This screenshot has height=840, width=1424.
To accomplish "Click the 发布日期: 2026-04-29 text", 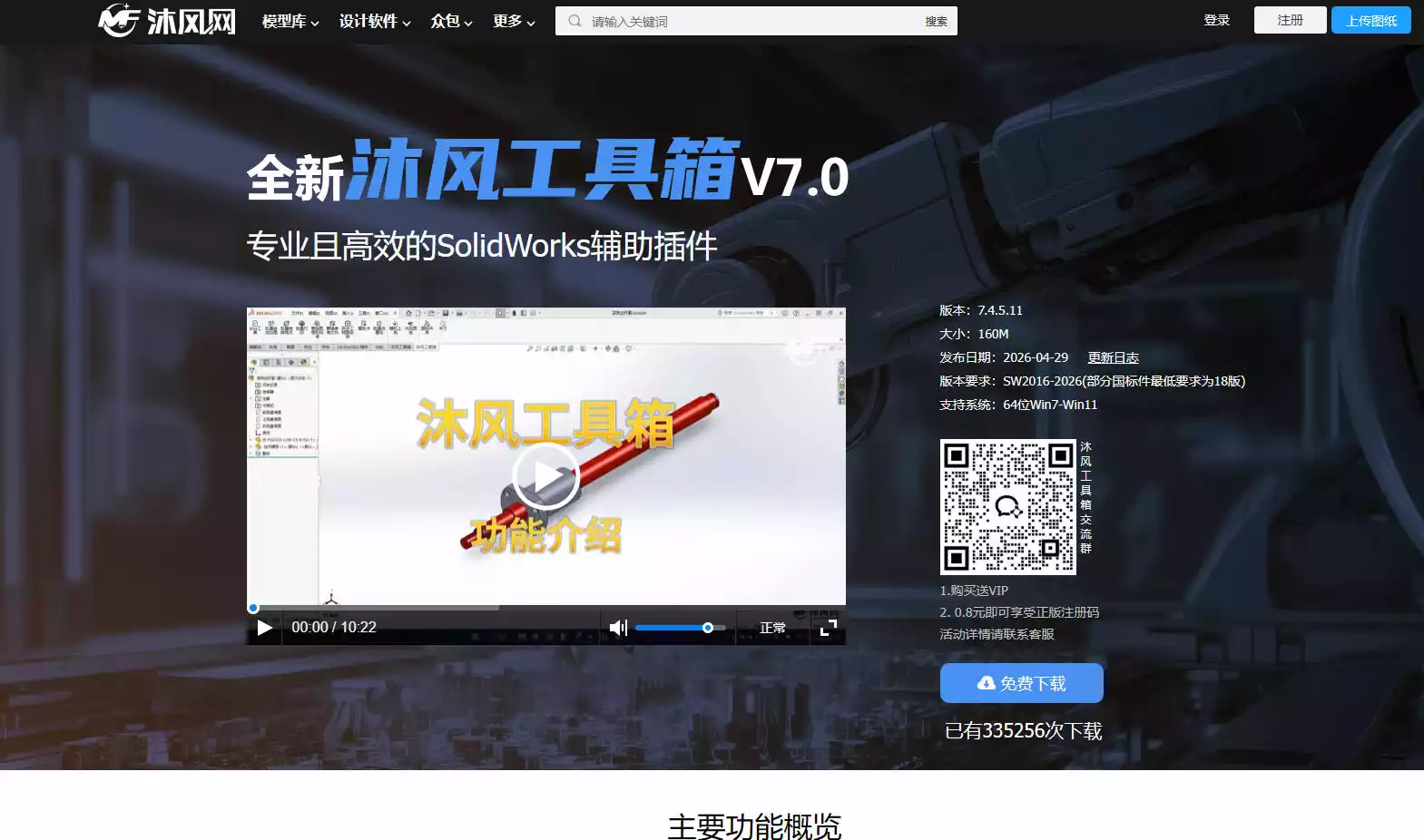I will tap(1004, 357).
